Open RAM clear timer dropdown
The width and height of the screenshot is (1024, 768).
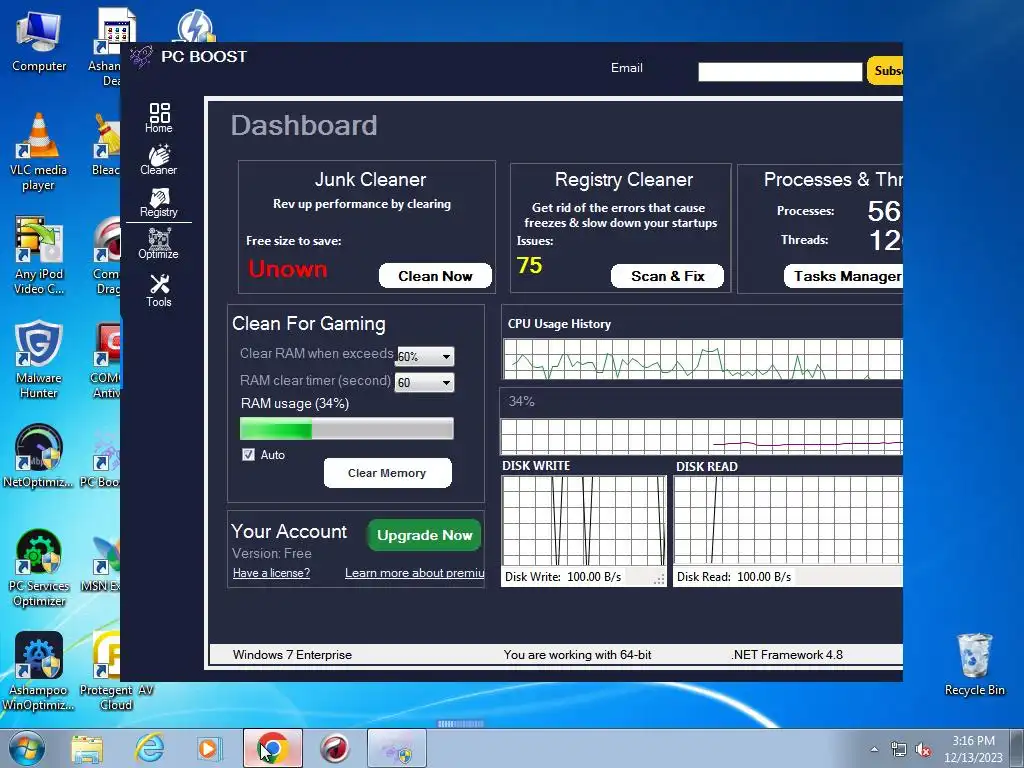click(424, 383)
